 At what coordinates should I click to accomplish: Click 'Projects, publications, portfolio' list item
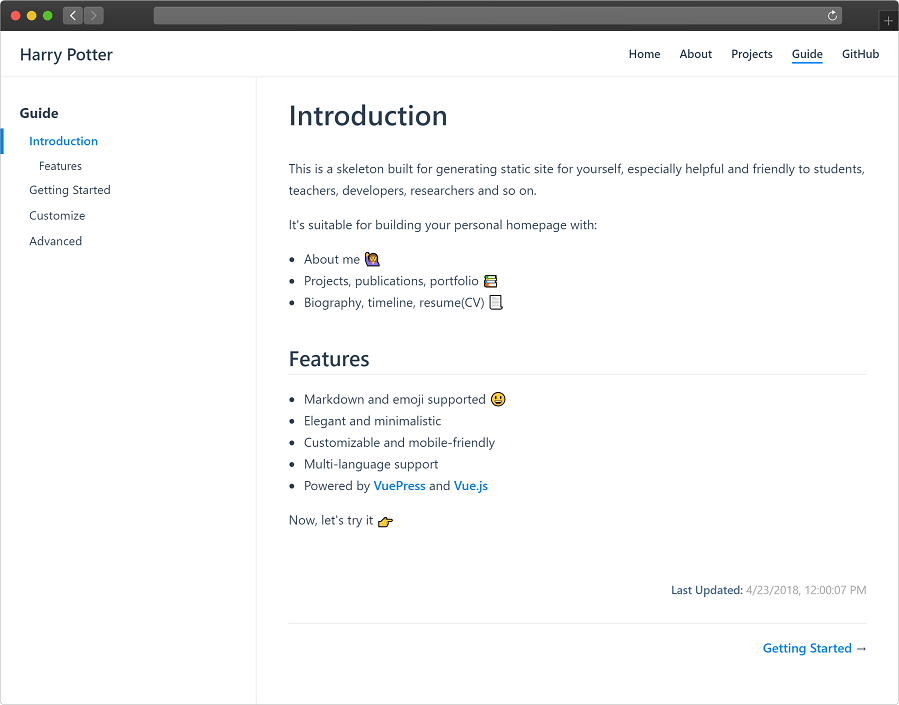(391, 281)
